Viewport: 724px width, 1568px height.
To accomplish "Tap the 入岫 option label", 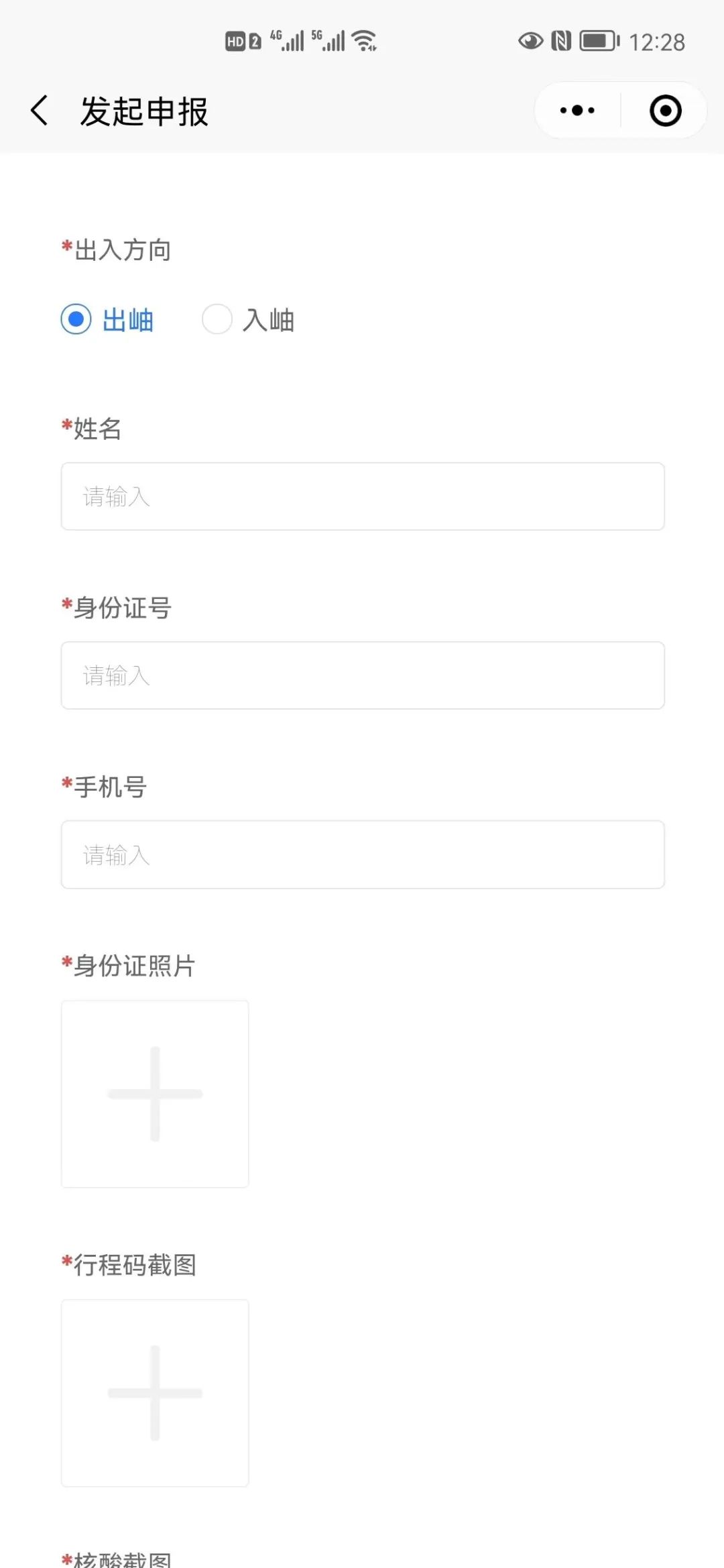I will [269, 320].
